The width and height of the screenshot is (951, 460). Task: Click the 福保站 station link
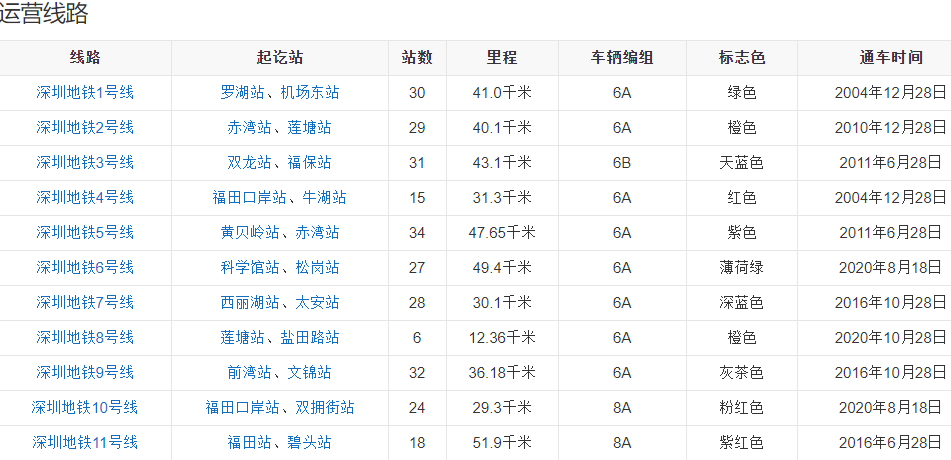click(310, 163)
